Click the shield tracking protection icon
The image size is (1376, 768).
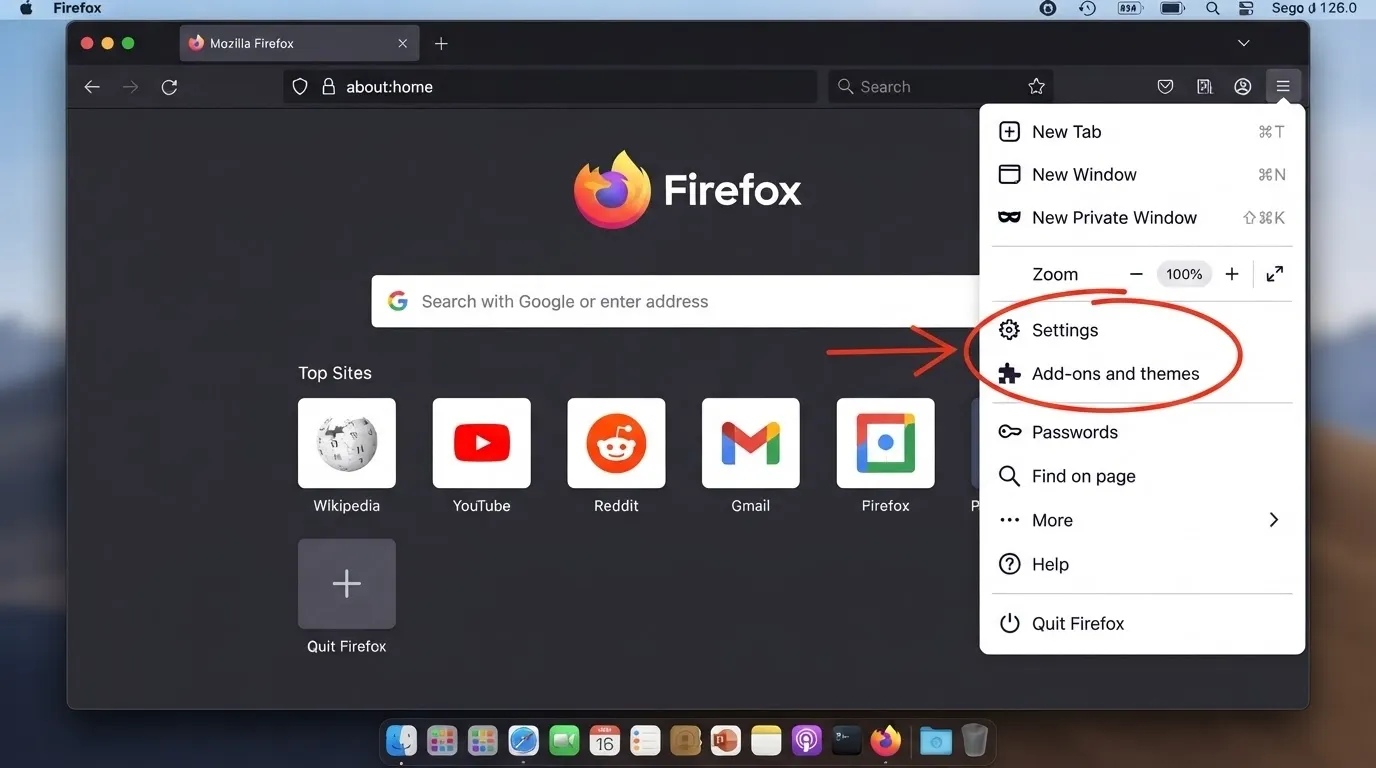300,87
